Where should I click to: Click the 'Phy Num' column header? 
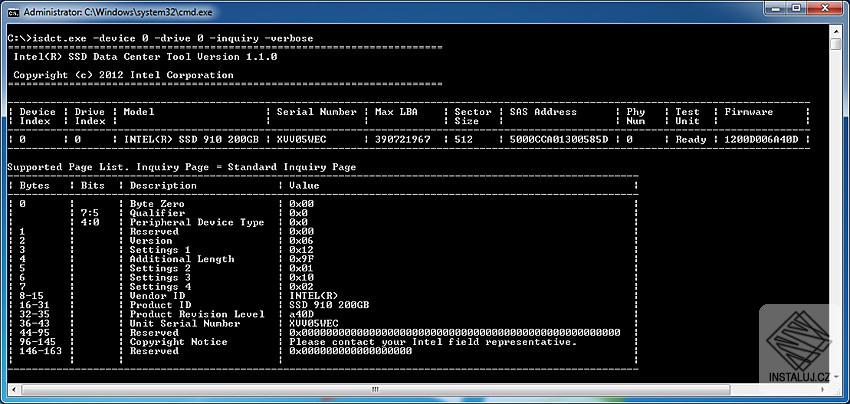point(636,117)
